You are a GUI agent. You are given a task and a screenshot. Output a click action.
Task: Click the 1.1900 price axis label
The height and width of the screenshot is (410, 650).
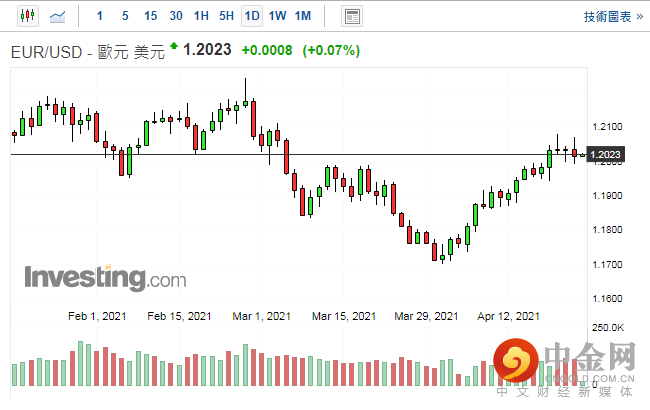608,196
